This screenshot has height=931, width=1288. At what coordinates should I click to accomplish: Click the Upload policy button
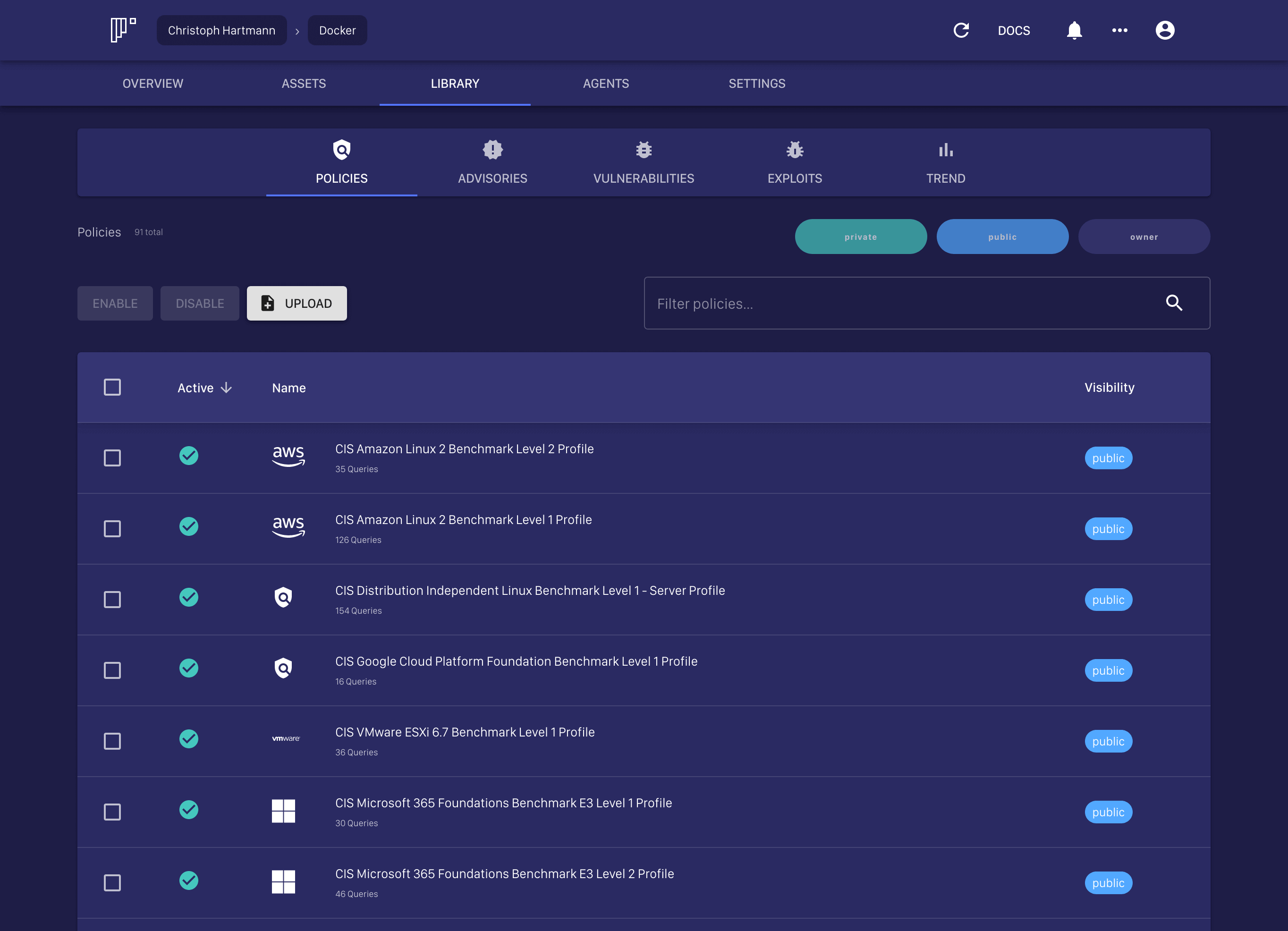pyautogui.click(x=297, y=303)
